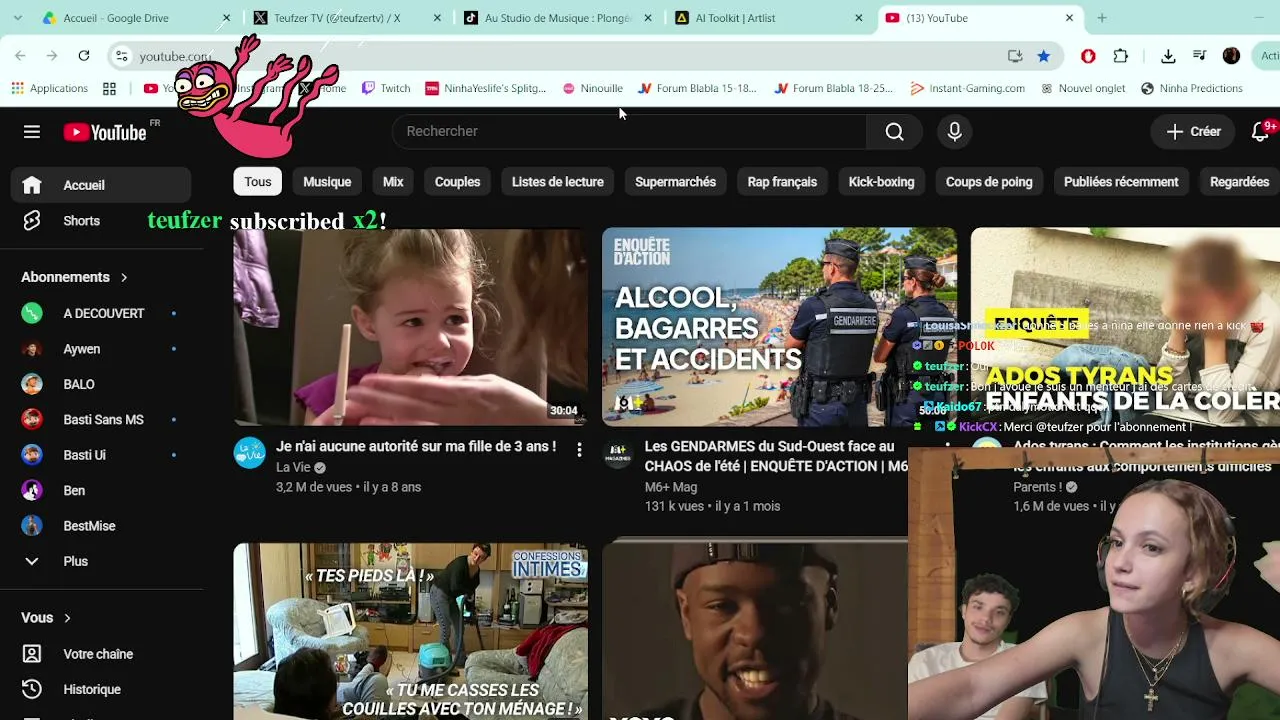The image size is (1280, 720).
Task: Select the Mix filter chip
Action: [x=393, y=182]
